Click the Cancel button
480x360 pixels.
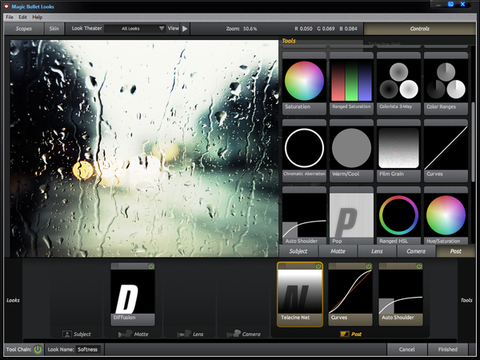(407, 349)
